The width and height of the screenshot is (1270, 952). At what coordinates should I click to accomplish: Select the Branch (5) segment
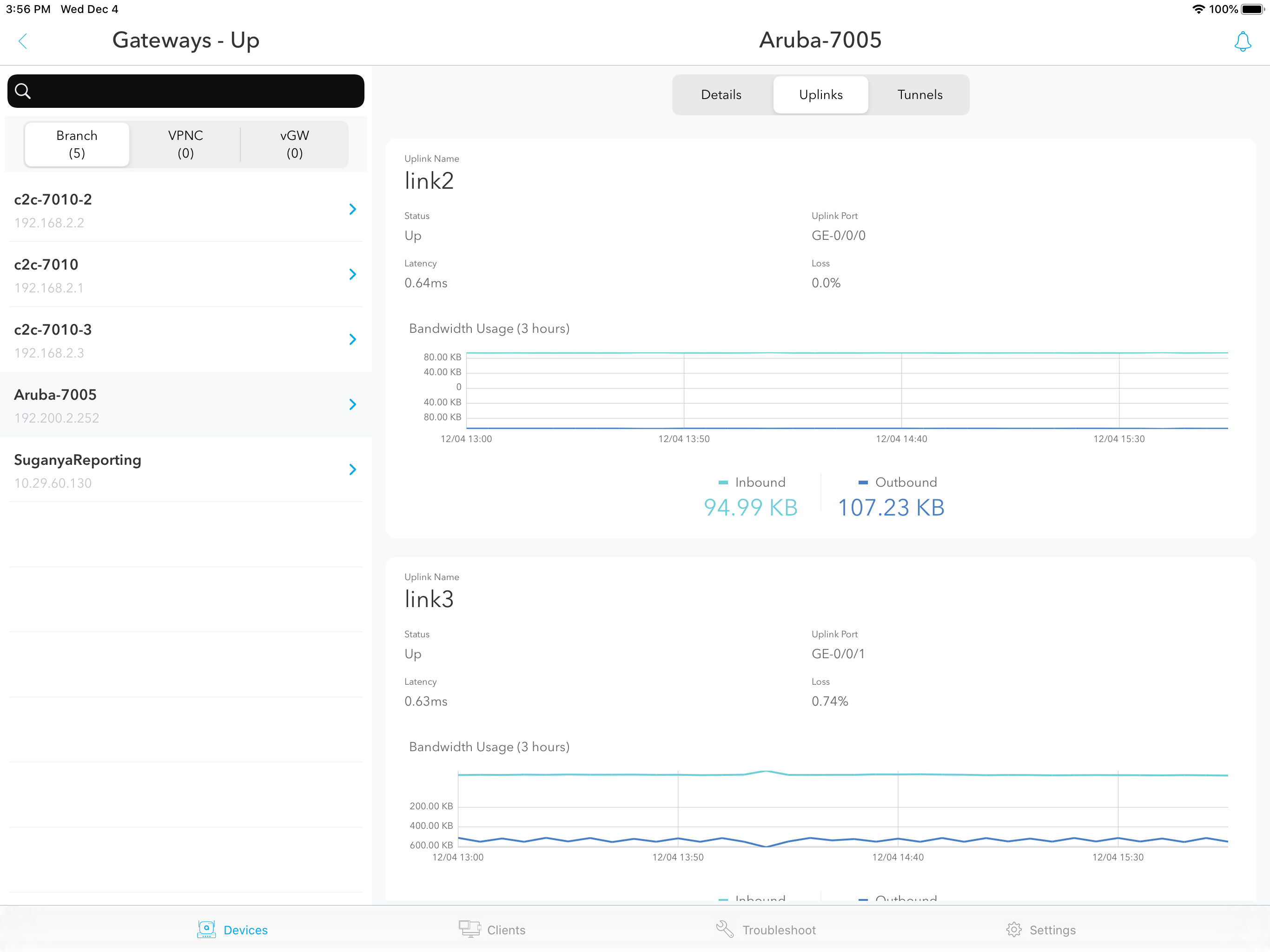tap(77, 144)
